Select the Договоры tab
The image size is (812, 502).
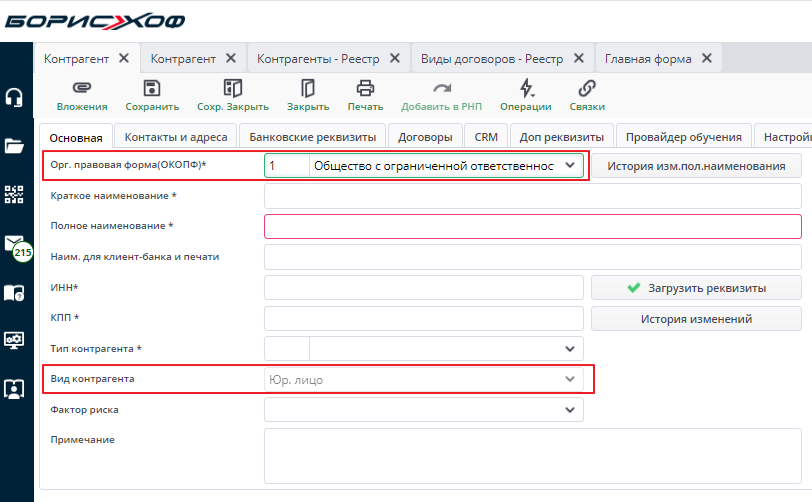[425, 137]
